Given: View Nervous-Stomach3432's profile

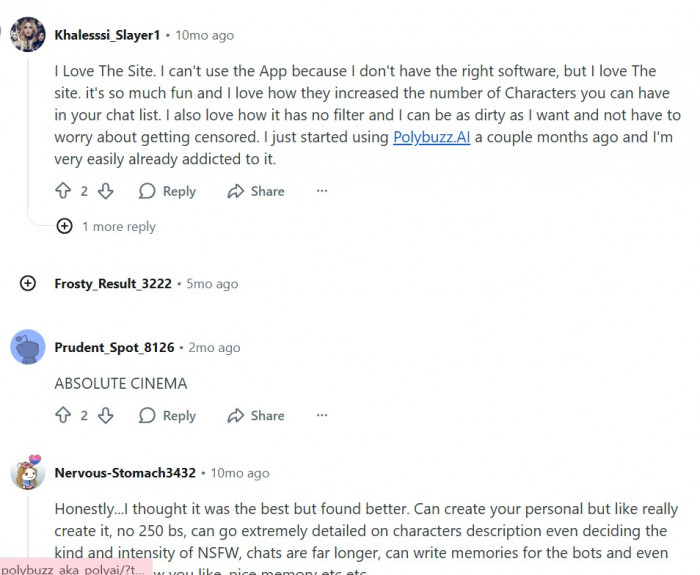Looking at the screenshot, I should pyautogui.click(x=125, y=473).
